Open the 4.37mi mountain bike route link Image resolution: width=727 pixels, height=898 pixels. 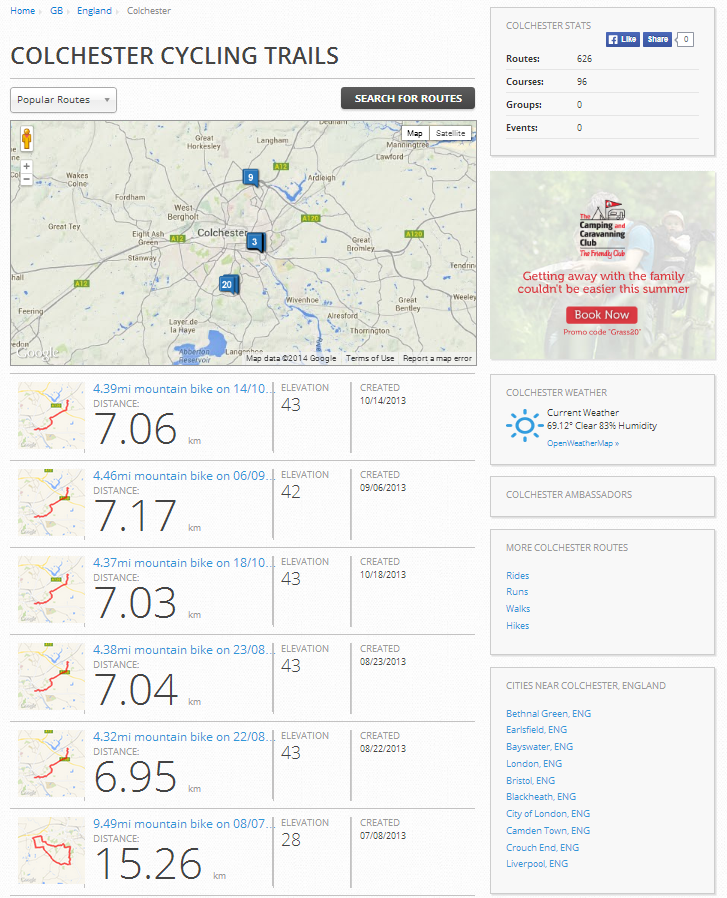pos(183,563)
